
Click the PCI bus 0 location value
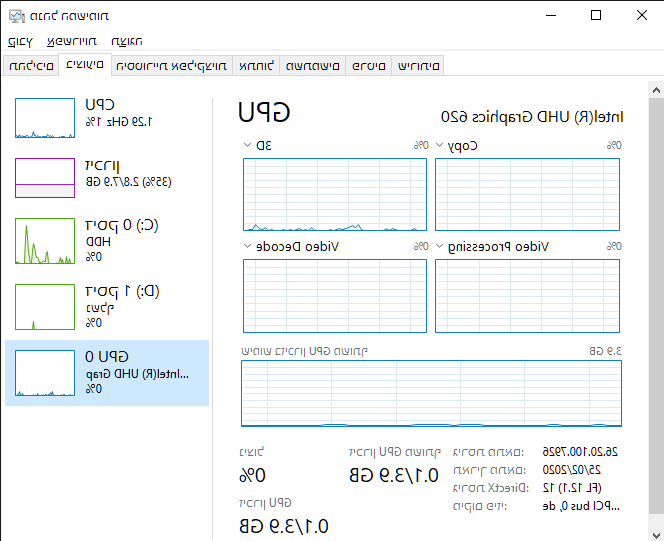[x=581, y=506]
